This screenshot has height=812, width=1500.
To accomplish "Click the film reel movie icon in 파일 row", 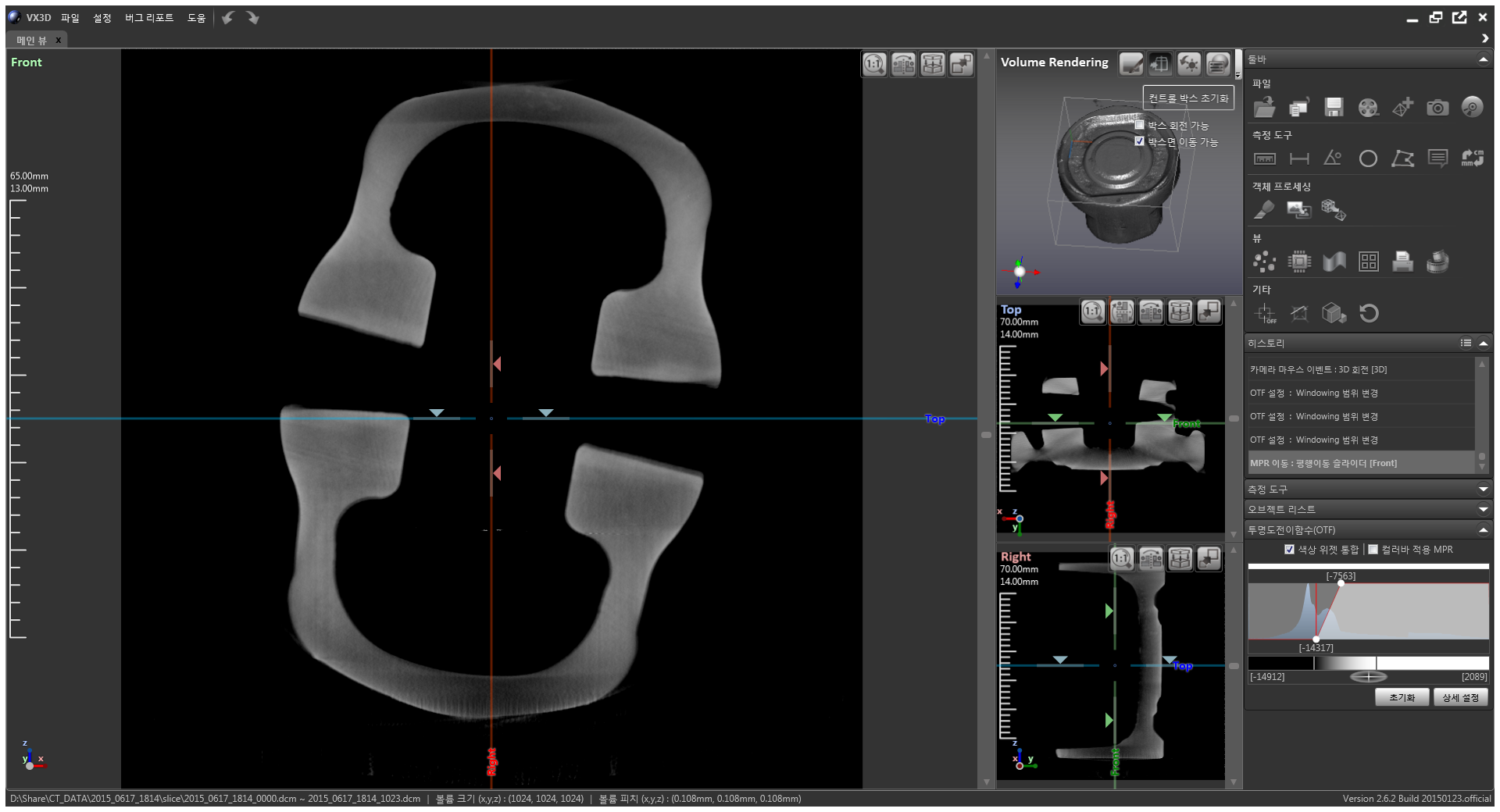I will [x=1368, y=107].
